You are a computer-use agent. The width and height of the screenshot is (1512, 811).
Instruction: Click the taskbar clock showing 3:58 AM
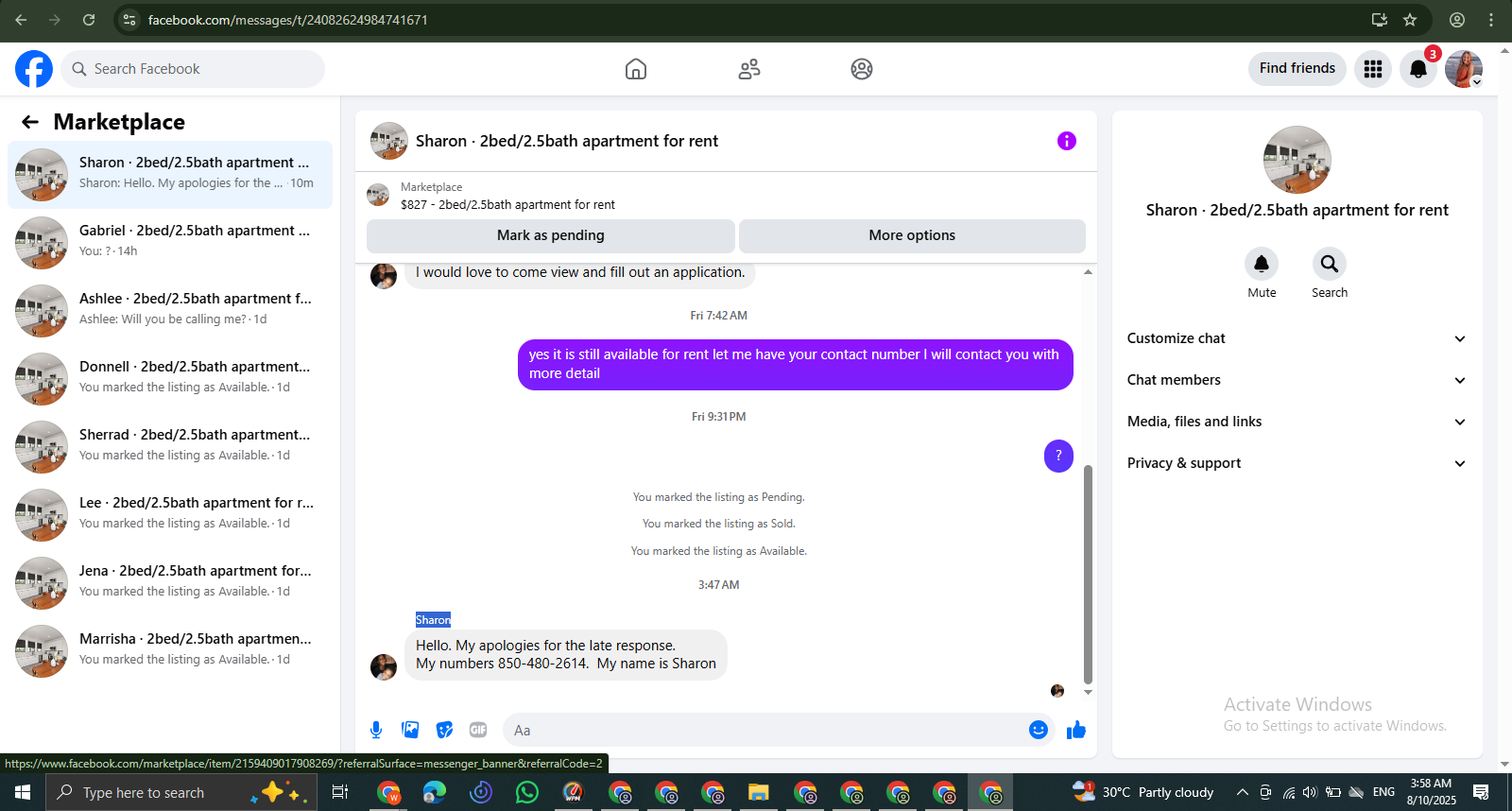(x=1431, y=792)
